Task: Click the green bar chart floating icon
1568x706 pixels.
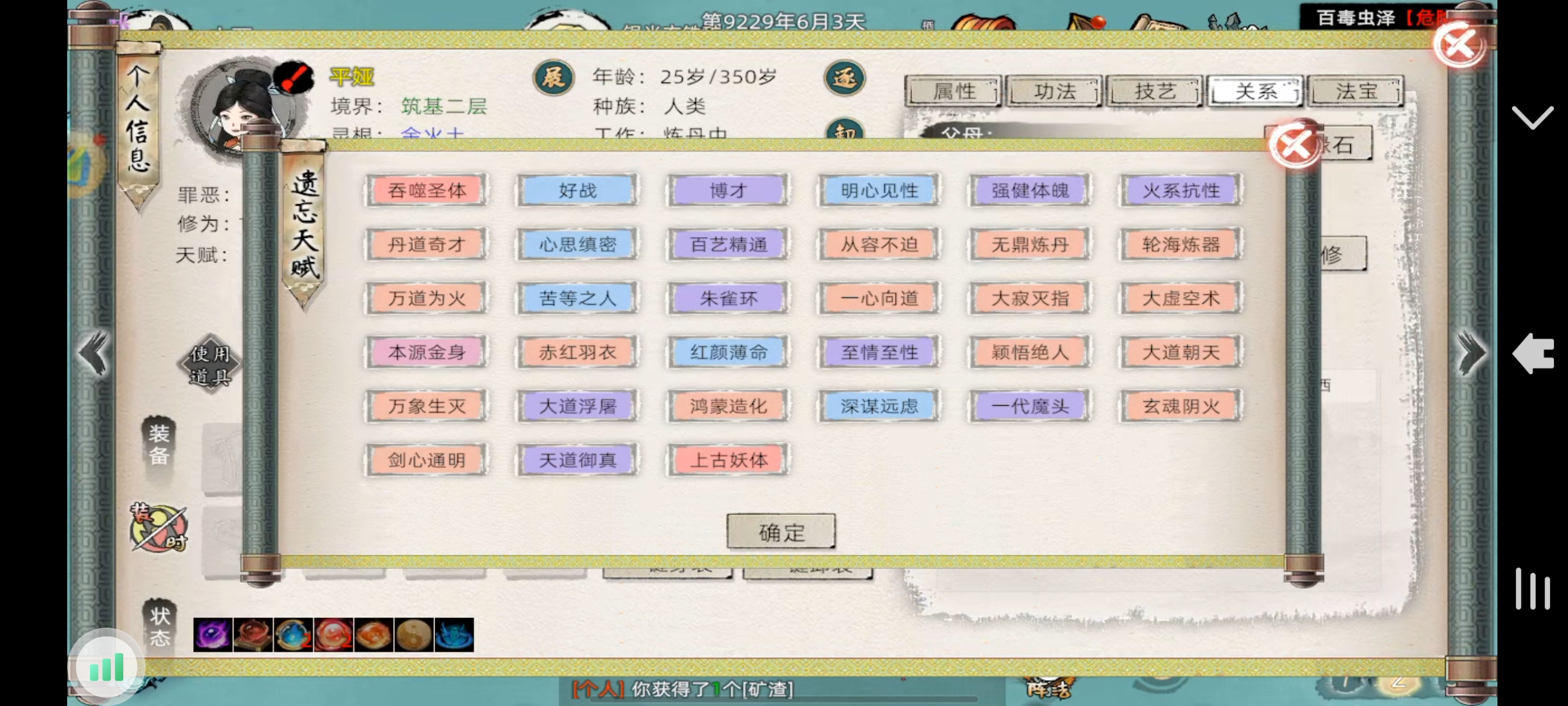Action: (x=106, y=668)
